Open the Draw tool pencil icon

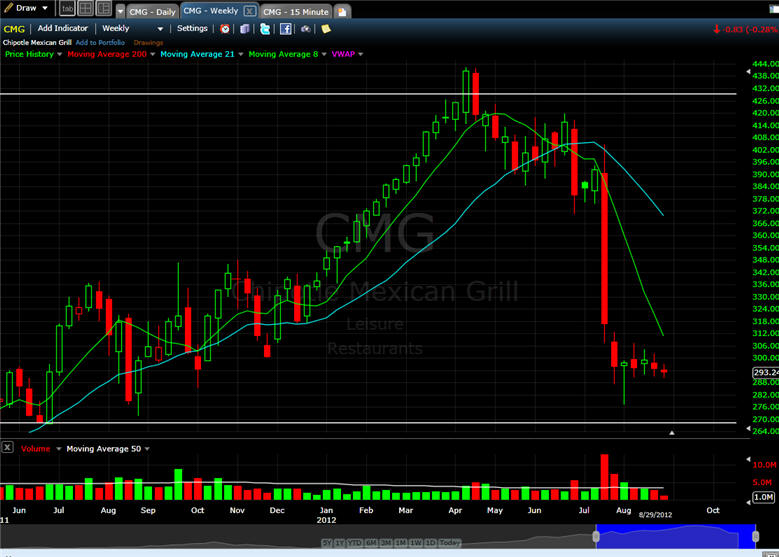click(7, 7)
